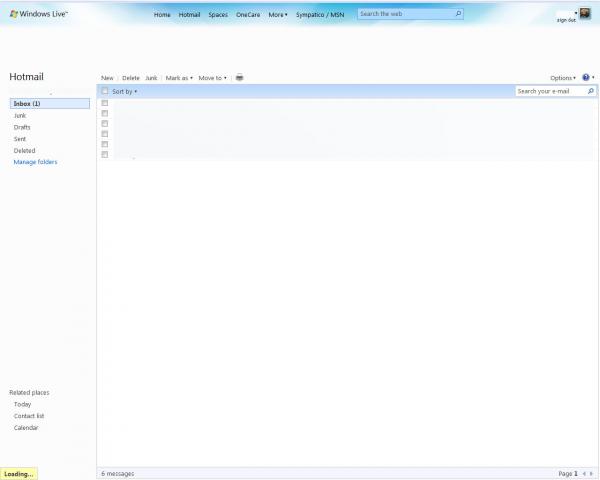Go to previous page arrow
This screenshot has width=600, height=480.
point(584,473)
